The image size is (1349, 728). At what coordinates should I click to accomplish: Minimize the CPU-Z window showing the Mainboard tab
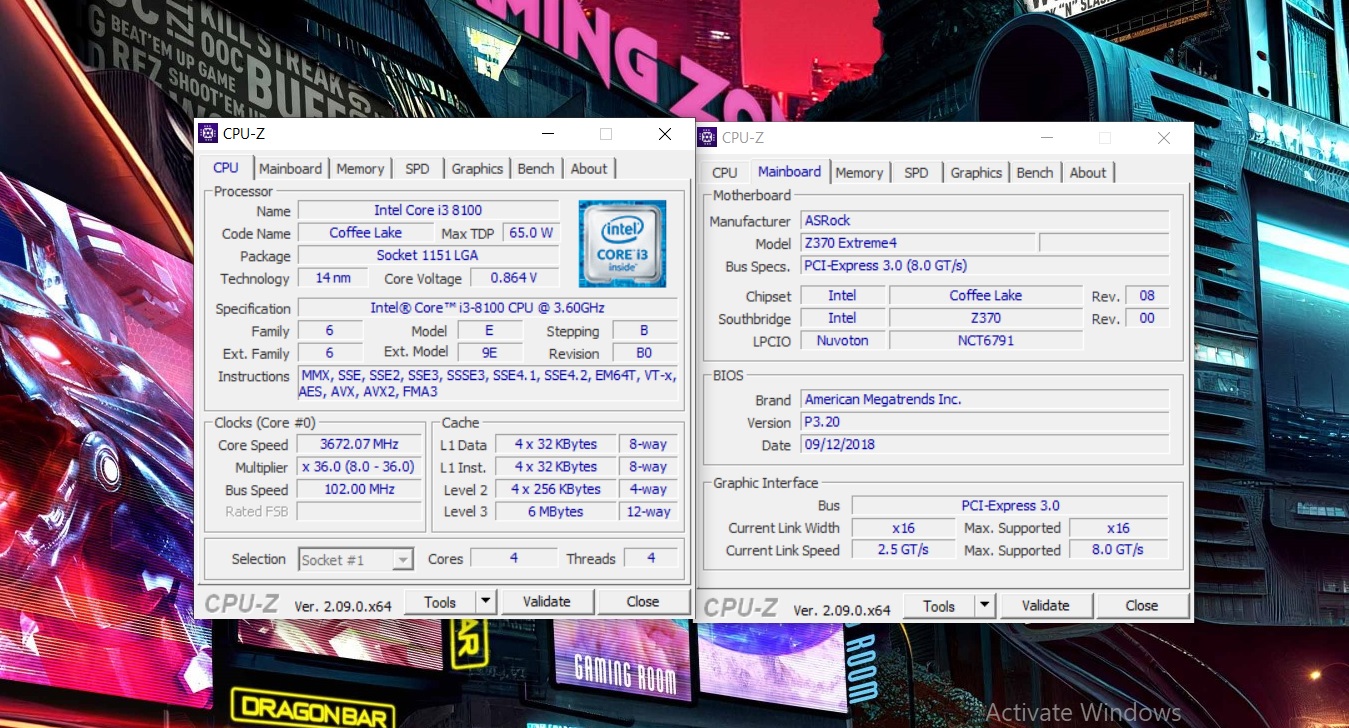coord(1046,138)
